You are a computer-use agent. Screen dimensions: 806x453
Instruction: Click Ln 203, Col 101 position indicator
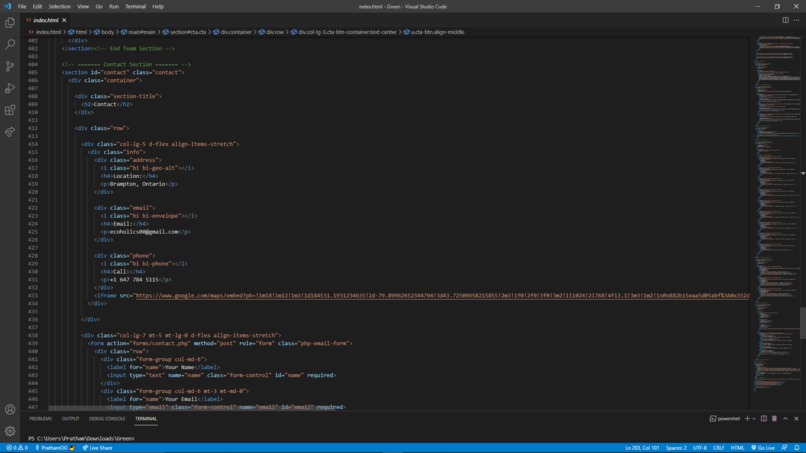point(642,448)
